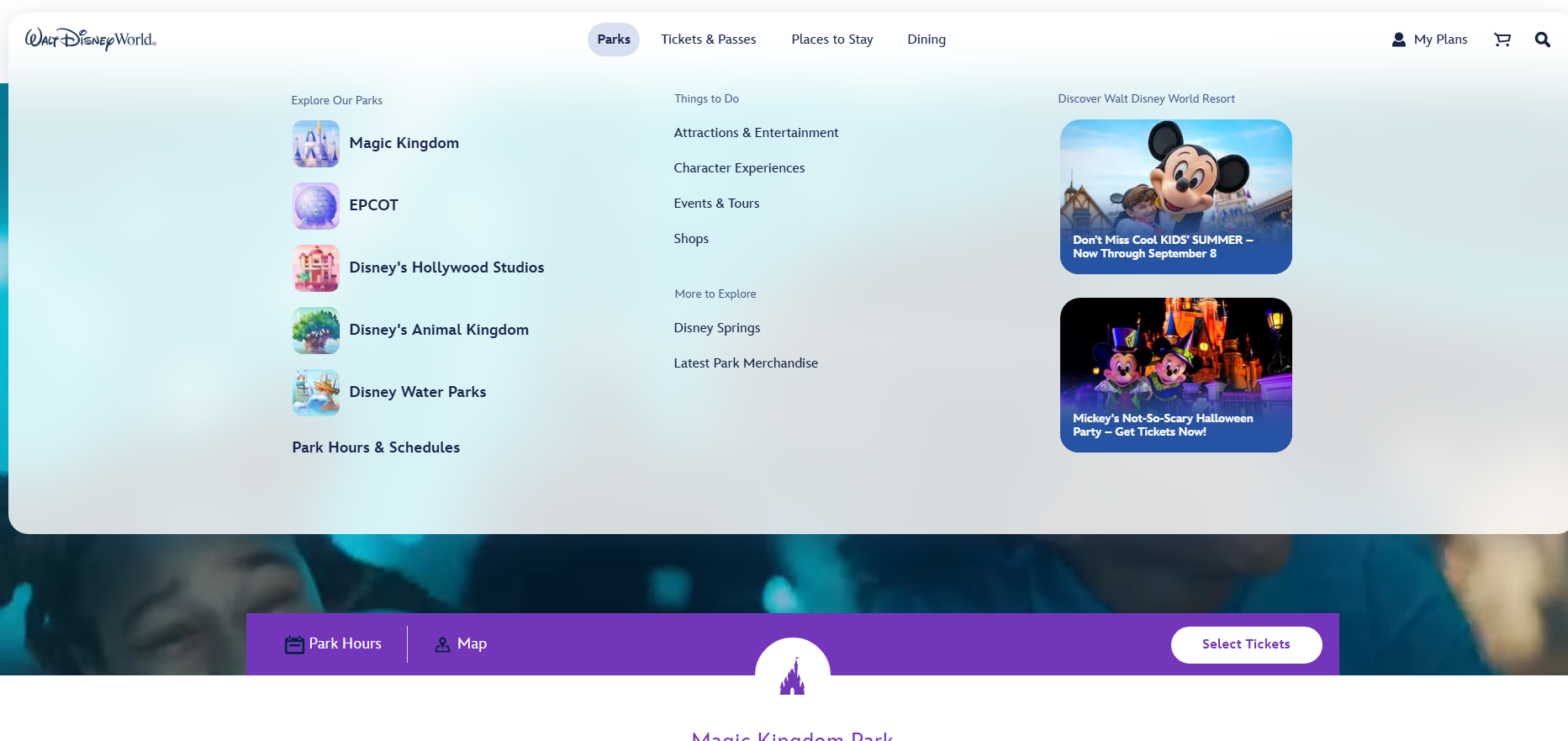Click the Park Hours text in purple bar

(x=346, y=643)
